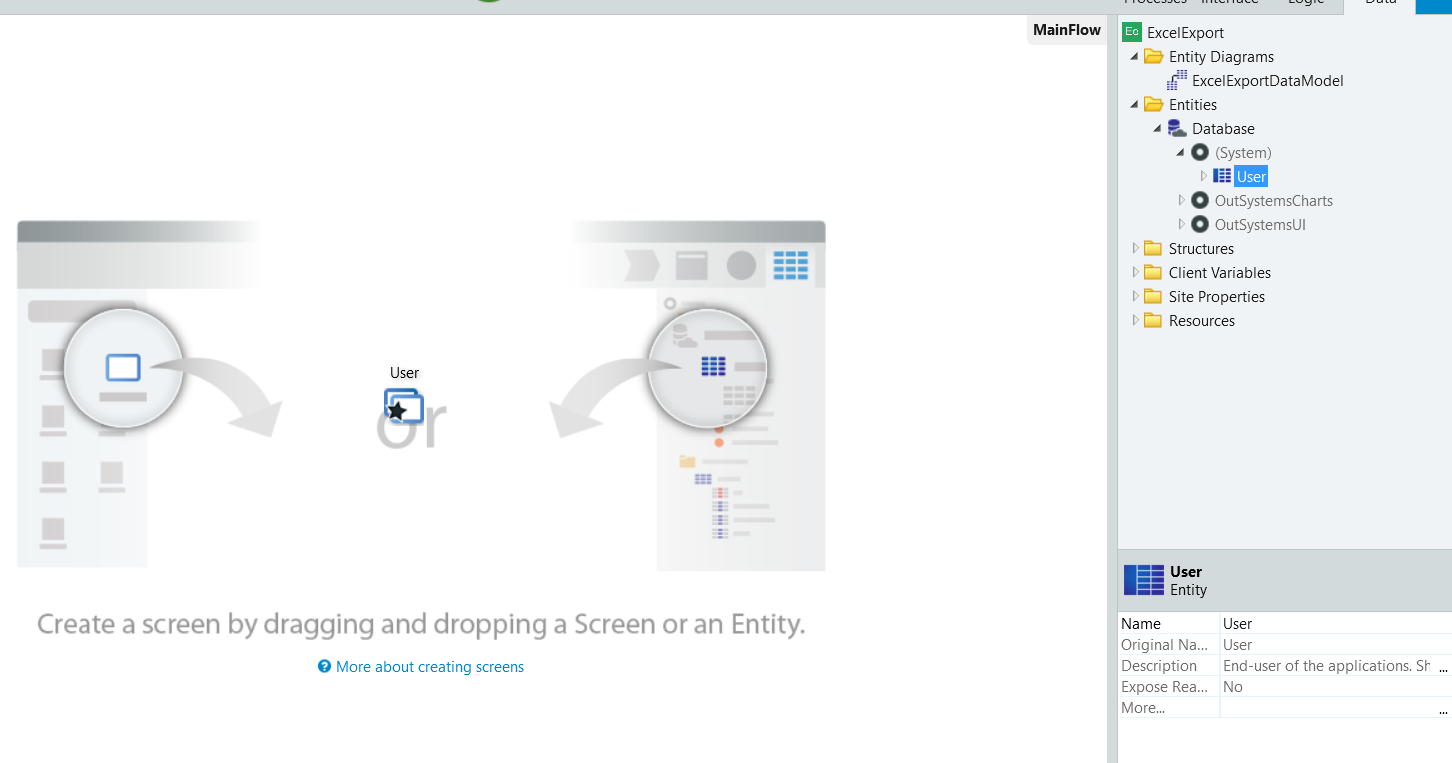Viewport: 1452px width, 763px height.
Task: Click the OutSystemsUI module icon
Action: 1200,225
